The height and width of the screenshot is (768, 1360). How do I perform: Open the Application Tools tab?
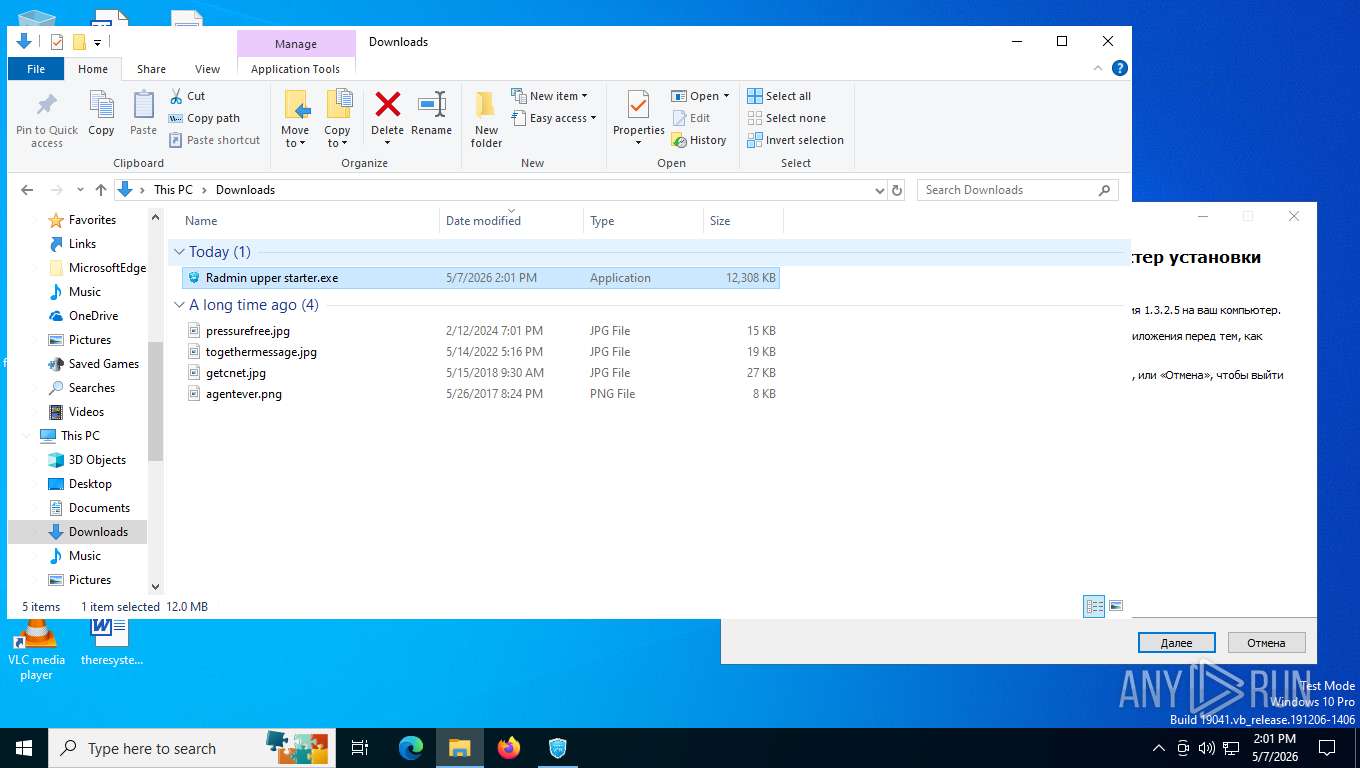[x=296, y=69]
